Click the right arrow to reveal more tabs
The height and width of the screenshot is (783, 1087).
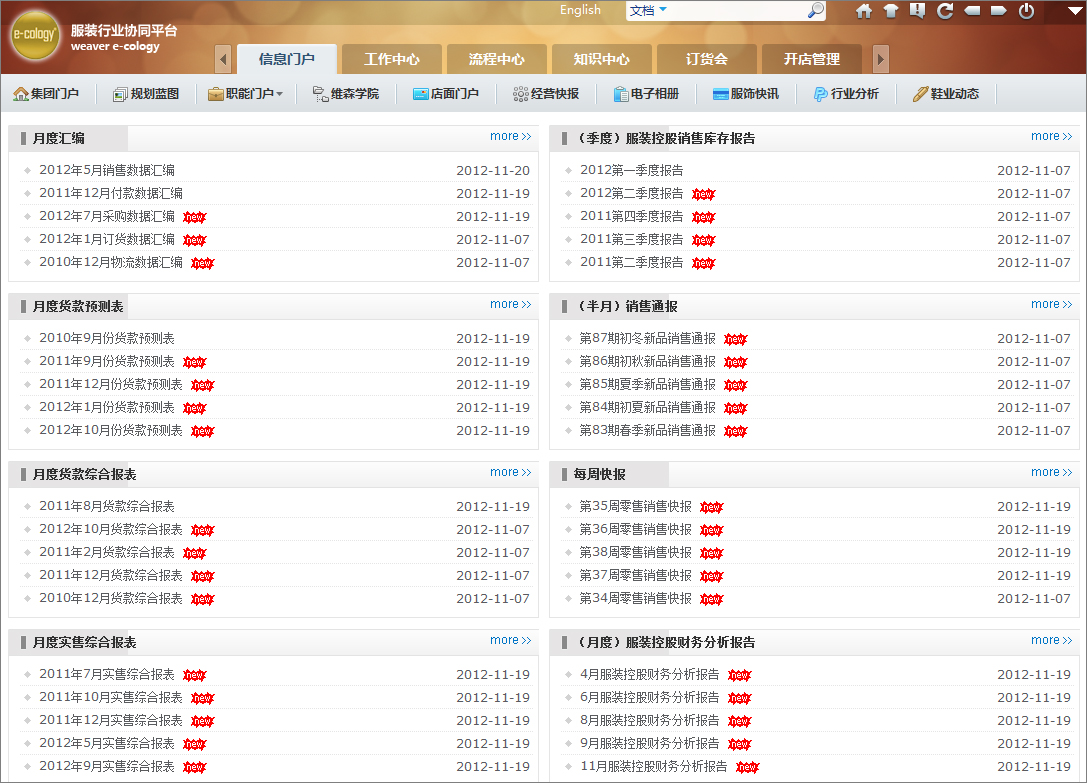point(880,58)
